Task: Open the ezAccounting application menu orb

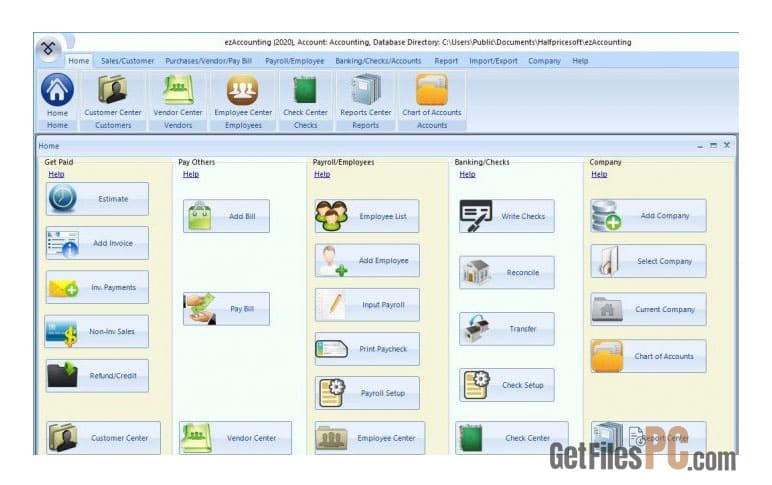Action: pyautogui.click(x=48, y=49)
